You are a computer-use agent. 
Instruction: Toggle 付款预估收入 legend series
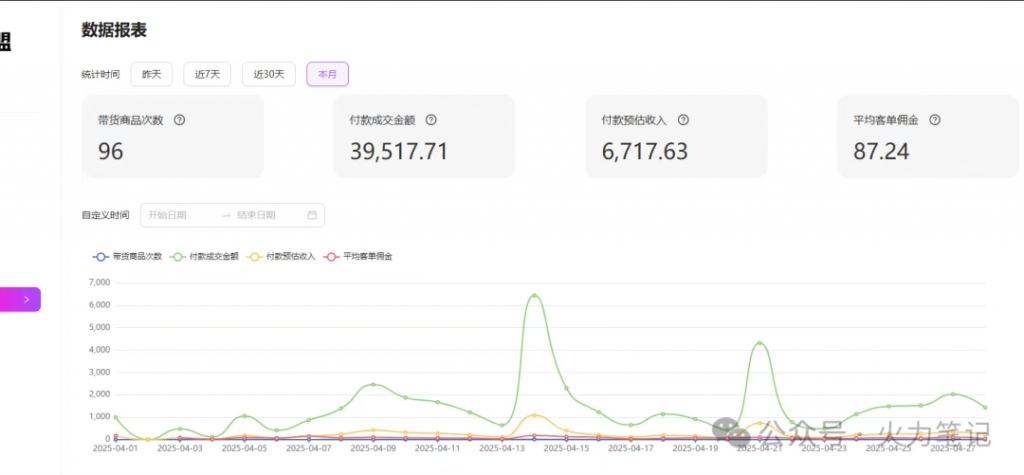click(281, 257)
